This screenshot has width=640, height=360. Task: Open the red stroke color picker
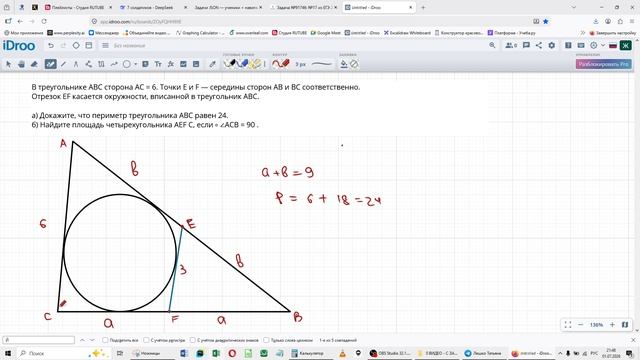point(281,64)
